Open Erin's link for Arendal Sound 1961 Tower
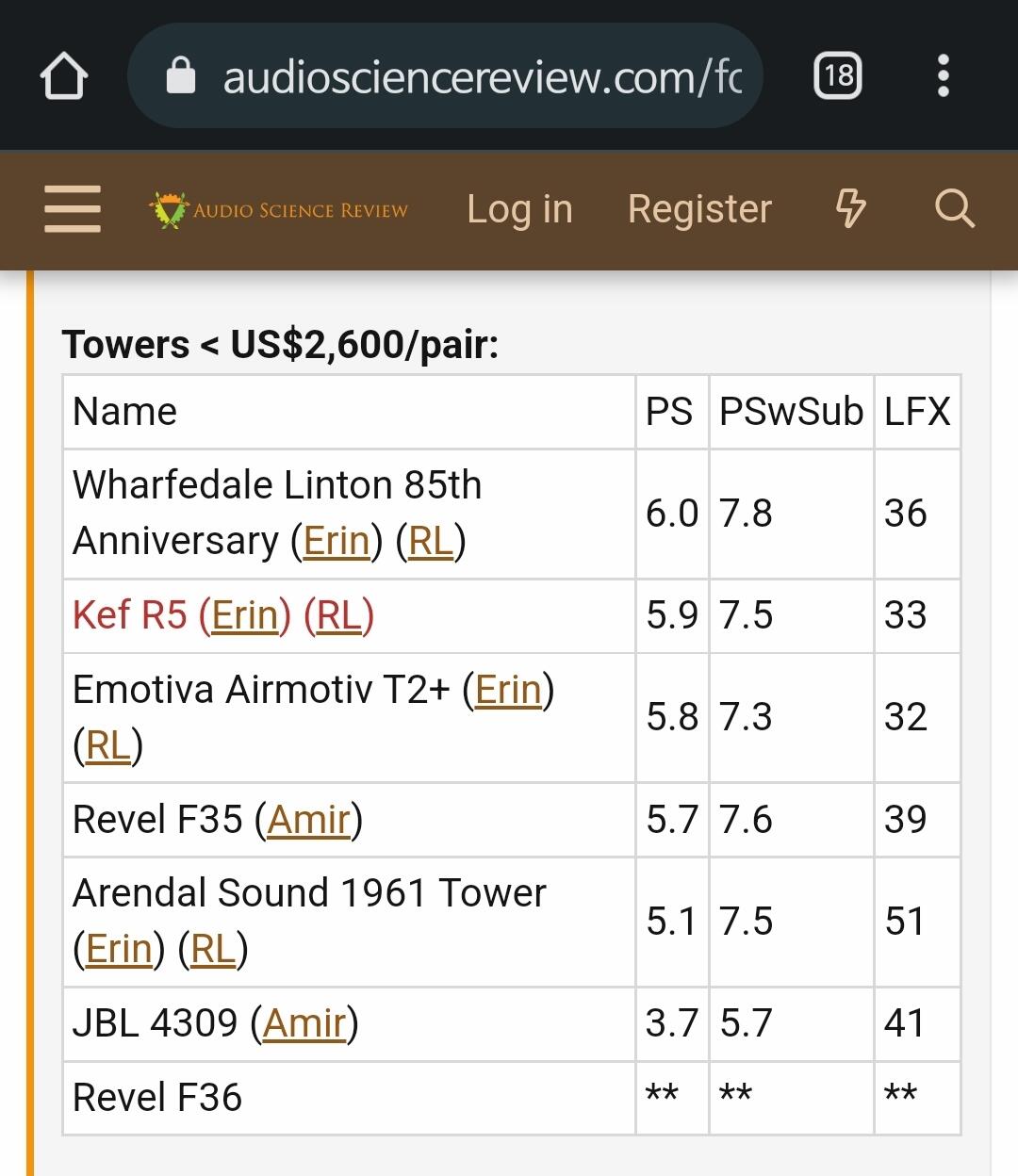The image size is (1018, 1176). point(119,949)
